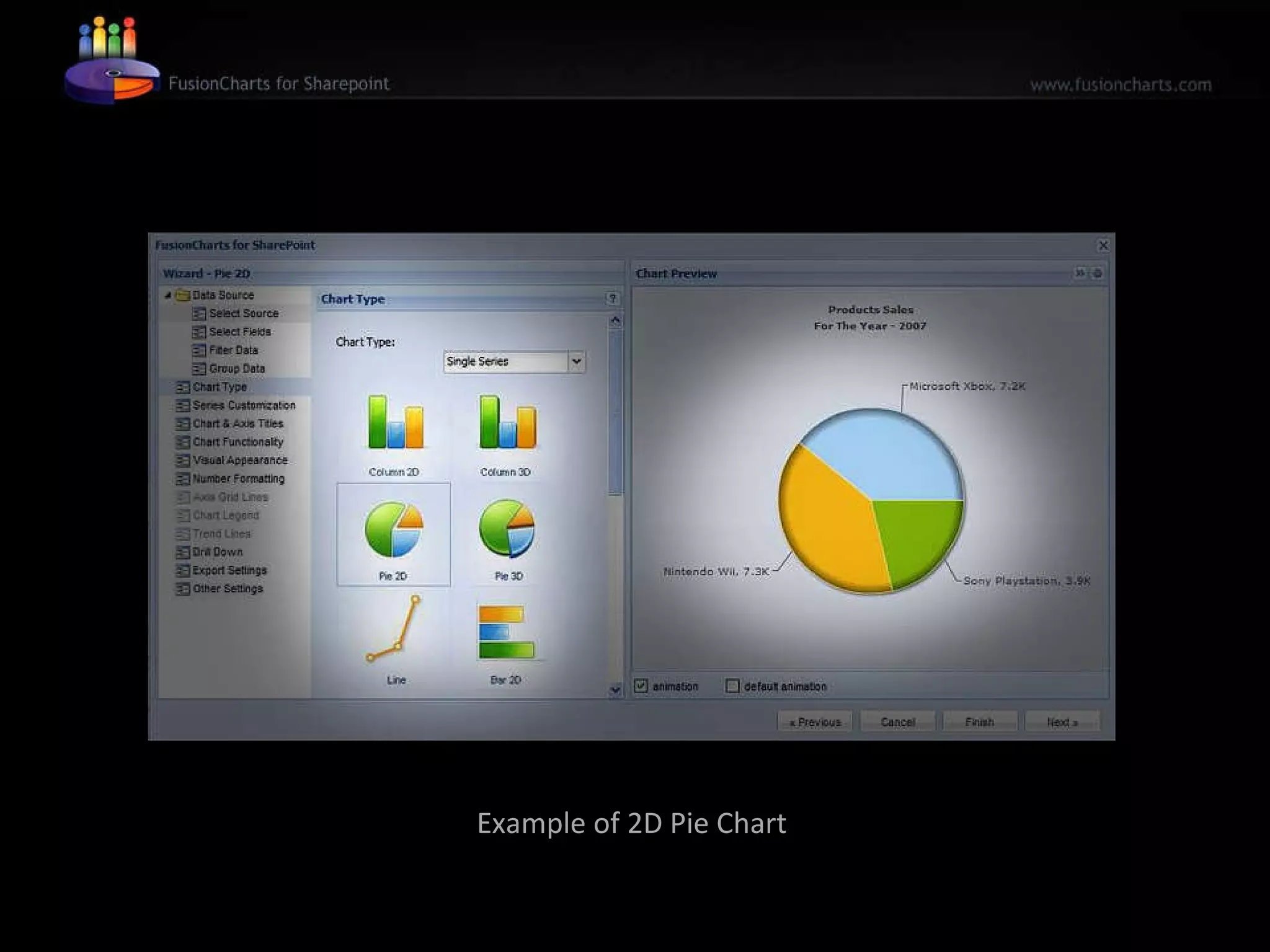Click the 'Sony Playstation, 3.9K' label

1027,581
